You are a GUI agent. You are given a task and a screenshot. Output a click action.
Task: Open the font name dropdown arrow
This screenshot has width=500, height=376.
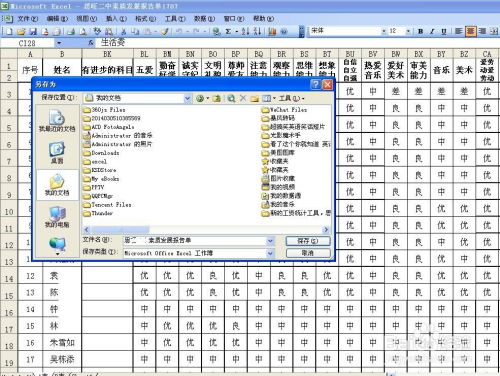pyautogui.click(x=384, y=31)
